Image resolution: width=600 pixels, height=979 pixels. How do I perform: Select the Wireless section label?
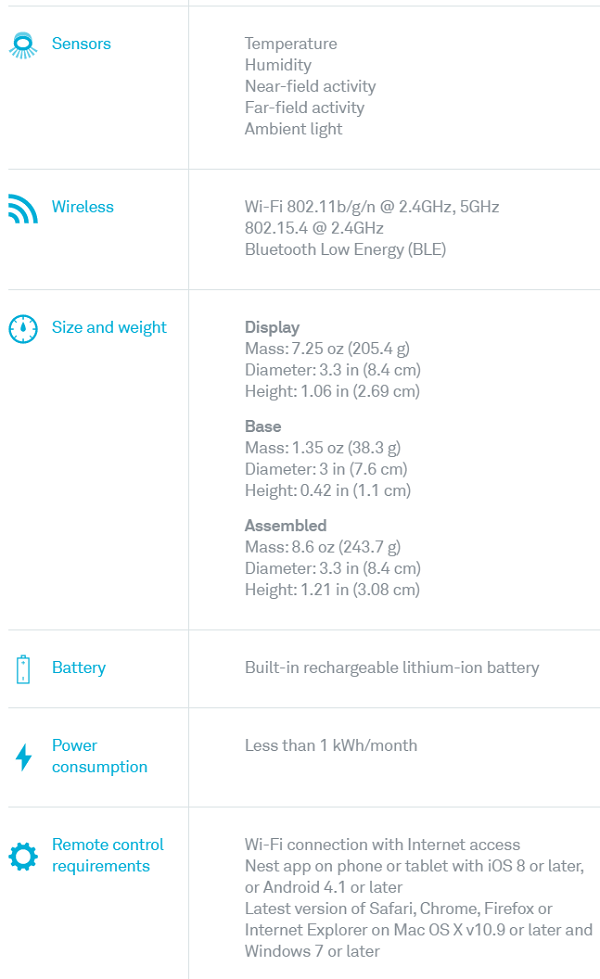[83, 207]
